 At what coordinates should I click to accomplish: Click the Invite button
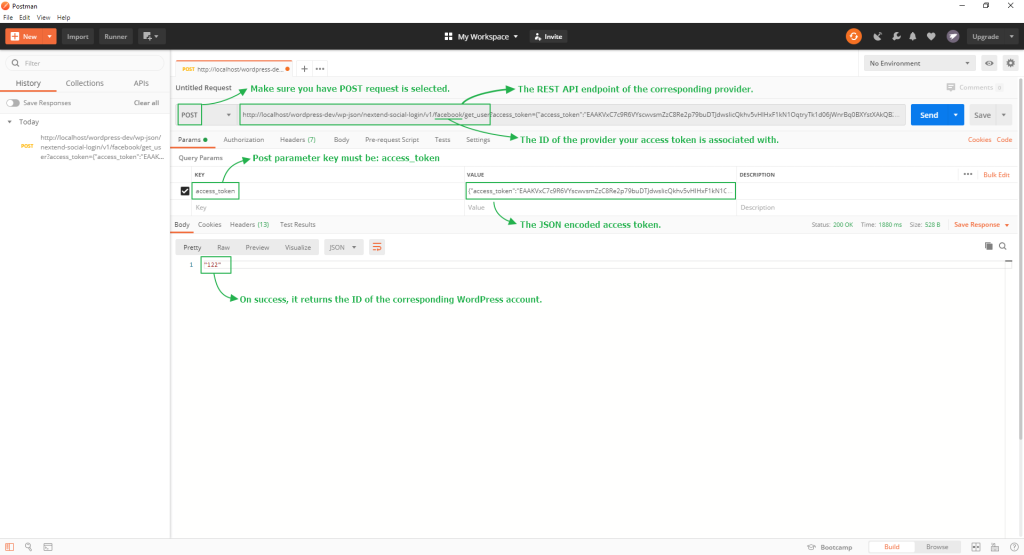tap(549, 37)
